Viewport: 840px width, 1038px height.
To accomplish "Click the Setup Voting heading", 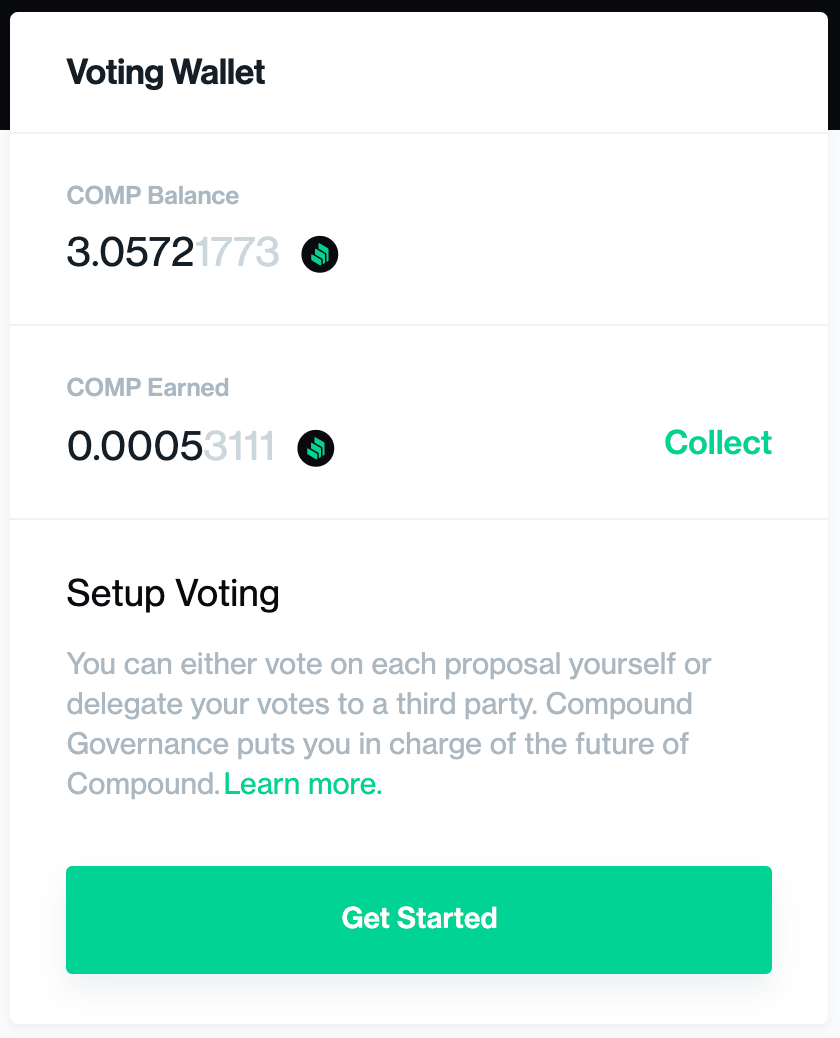I will tap(173, 593).
